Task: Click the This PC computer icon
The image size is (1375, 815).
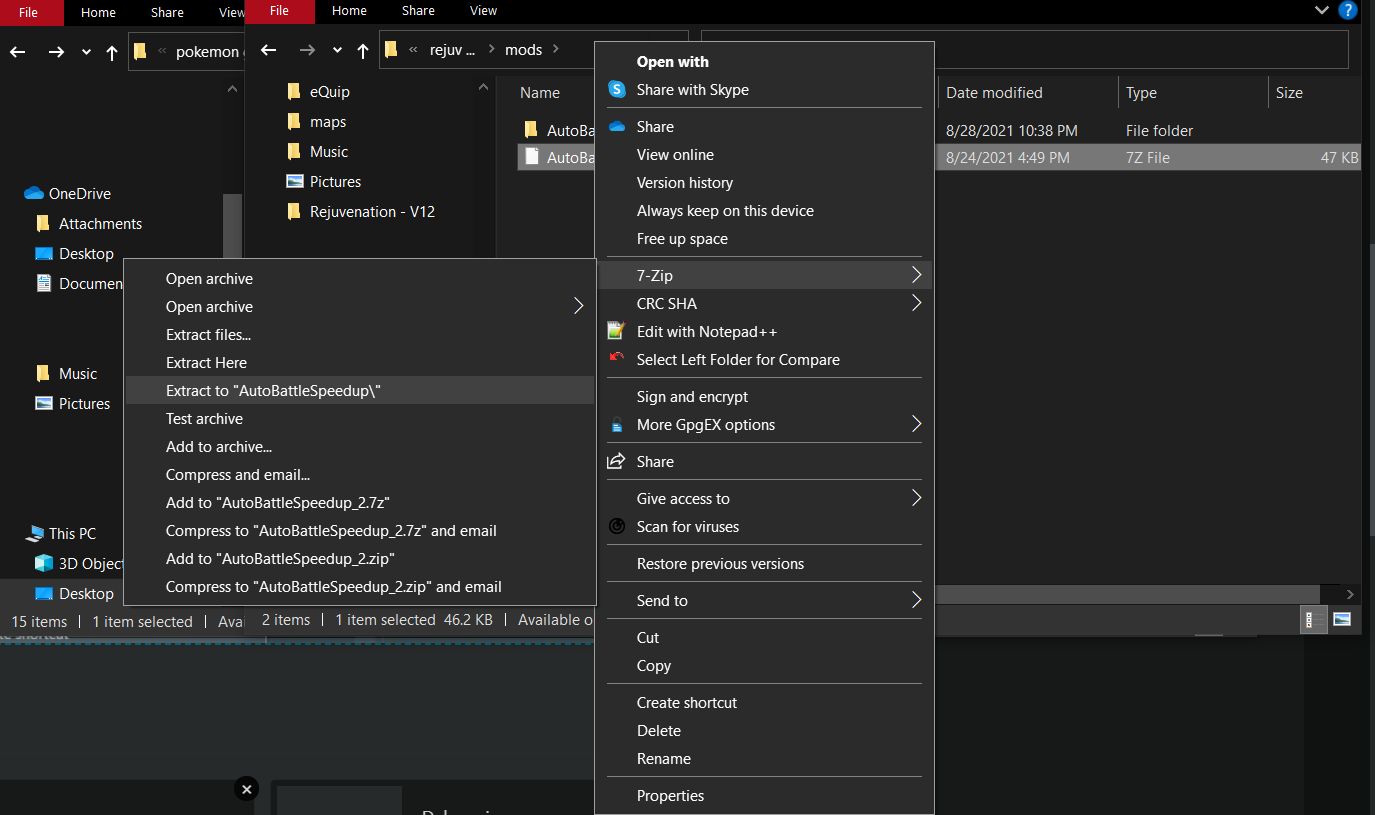Action: (x=35, y=533)
